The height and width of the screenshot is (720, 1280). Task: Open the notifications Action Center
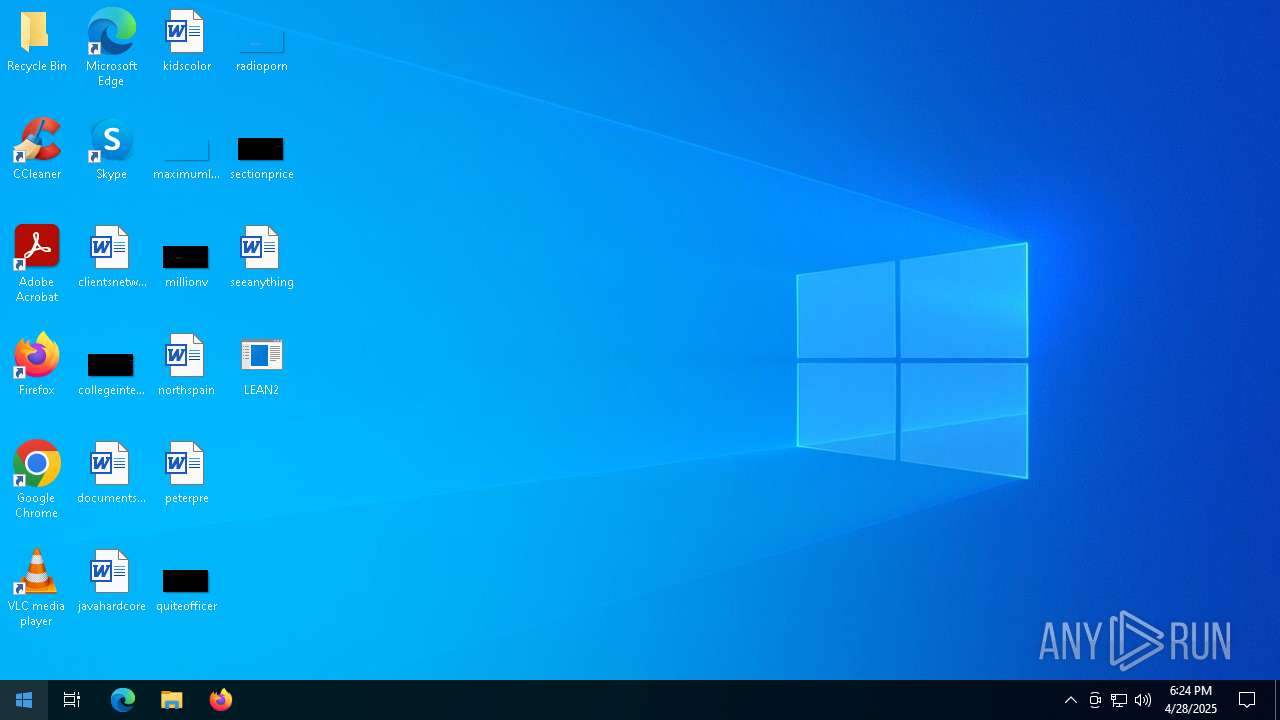1247,700
